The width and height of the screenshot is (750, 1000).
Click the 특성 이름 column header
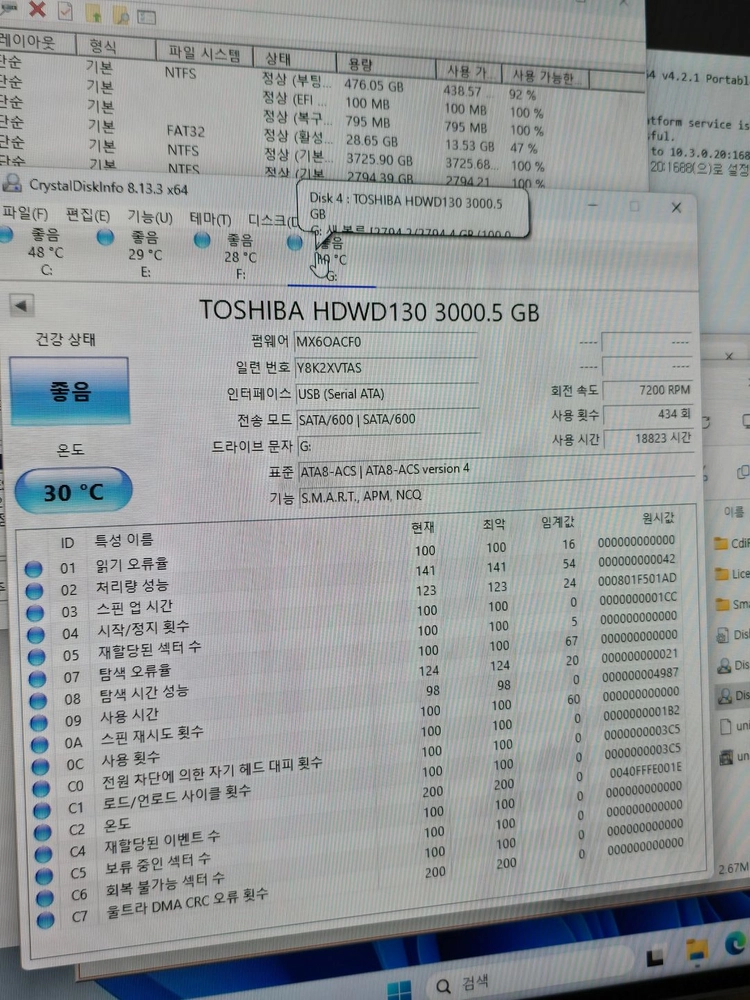[124, 540]
